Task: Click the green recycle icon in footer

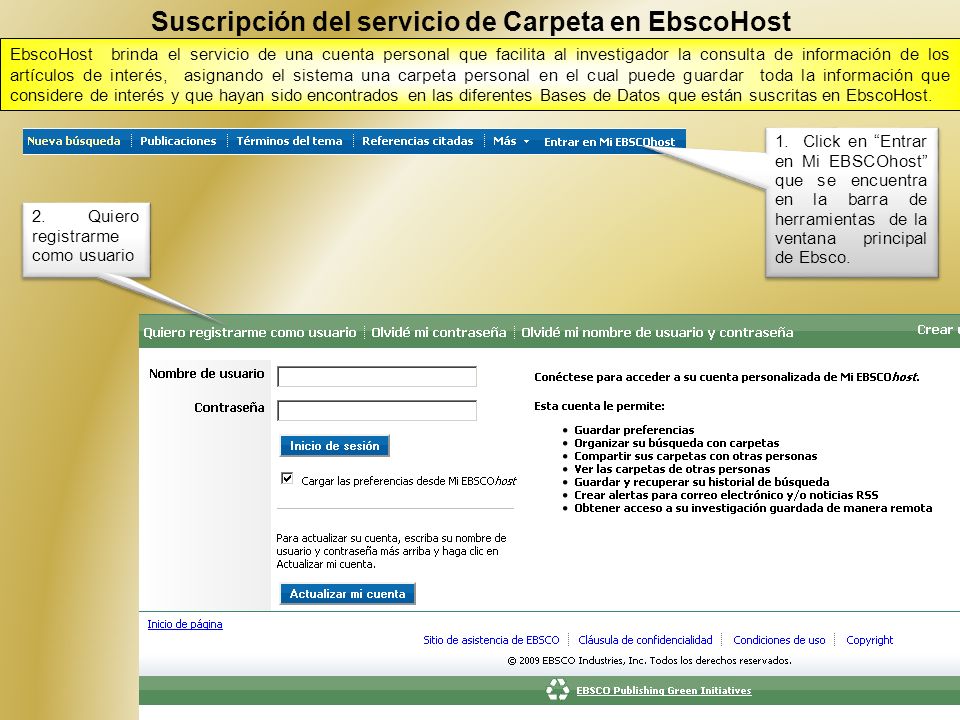Action: coord(558,689)
